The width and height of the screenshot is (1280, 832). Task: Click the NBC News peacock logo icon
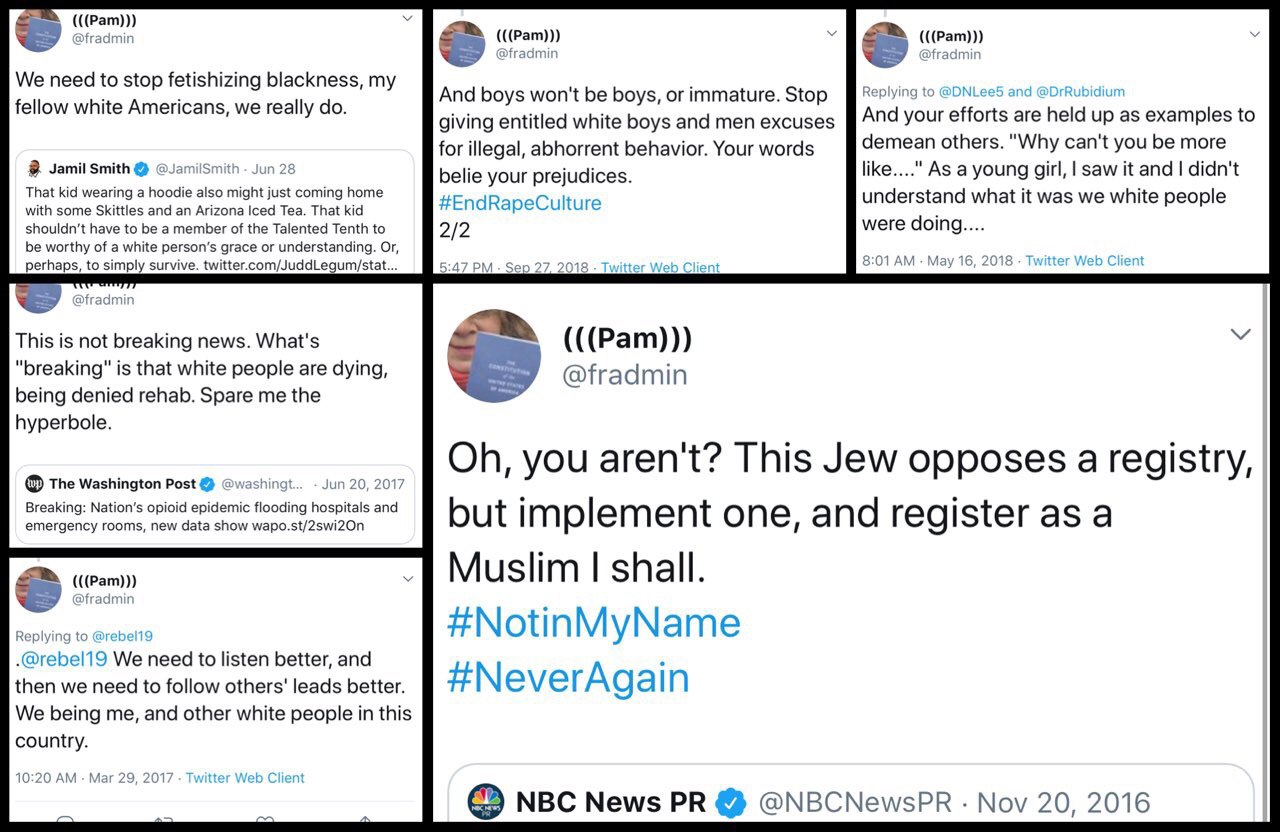486,802
